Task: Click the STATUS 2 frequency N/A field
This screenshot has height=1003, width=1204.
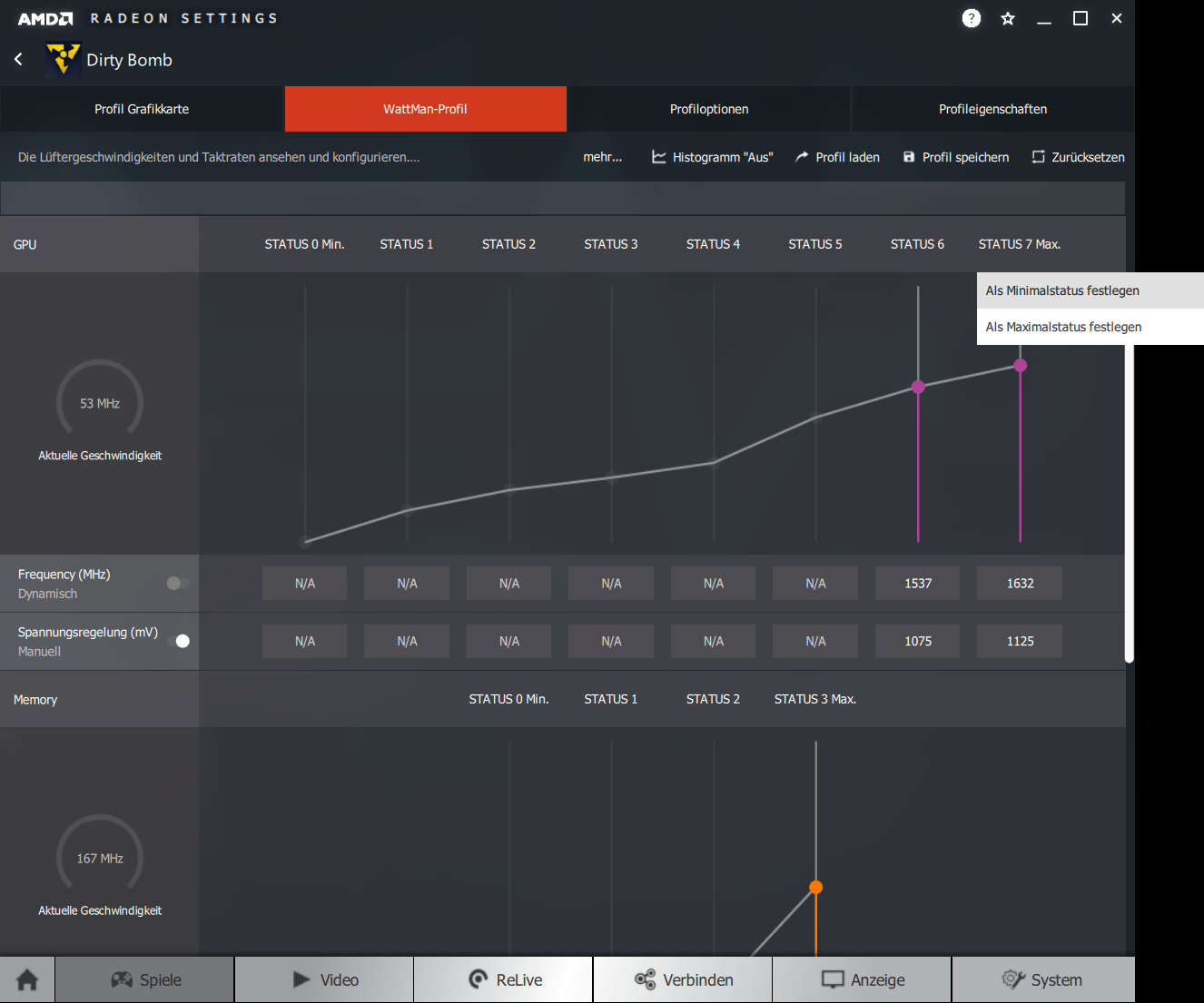Action: click(509, 584)
